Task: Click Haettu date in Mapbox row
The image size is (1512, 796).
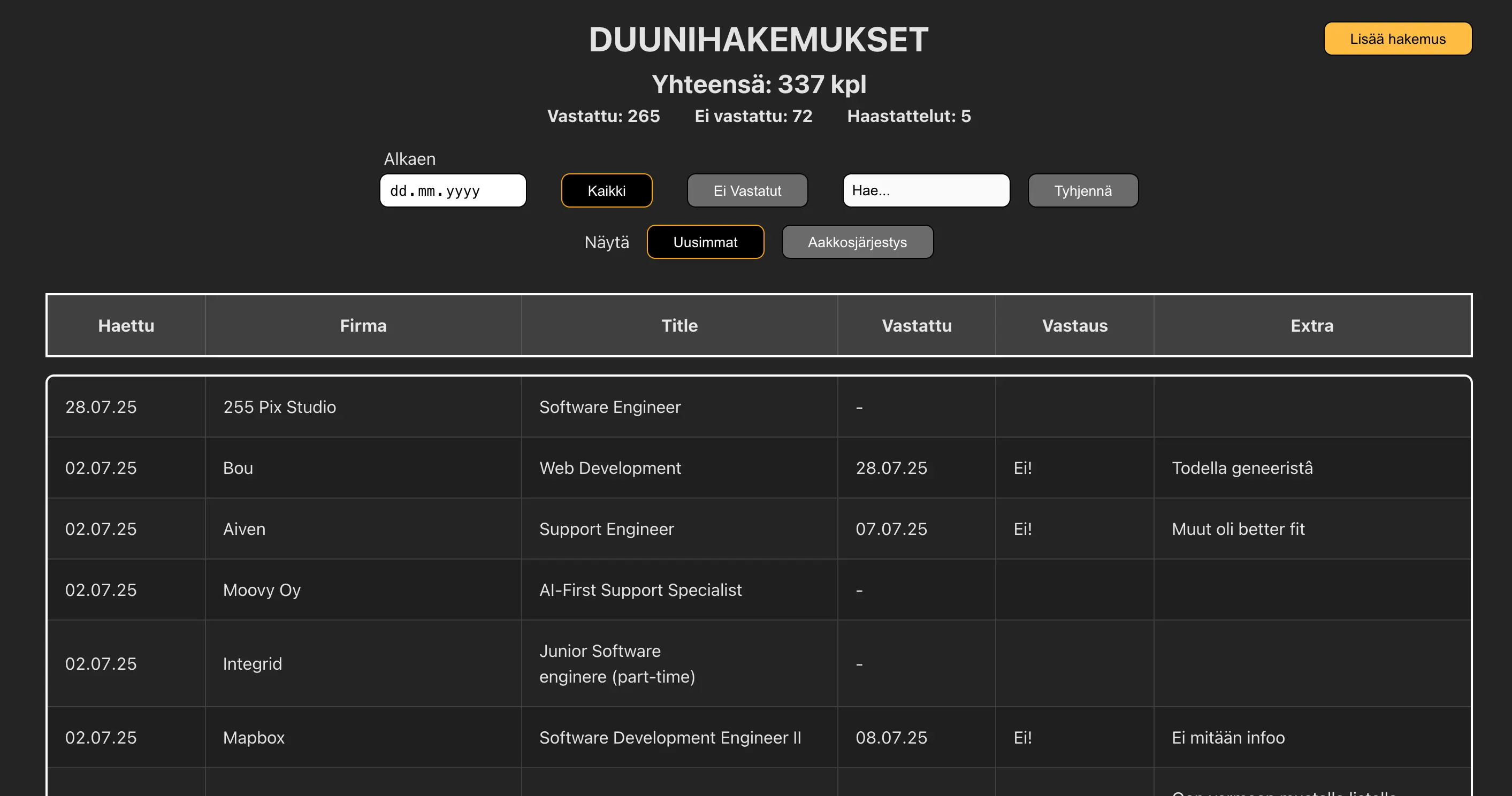Action: [x=101, y=737]
